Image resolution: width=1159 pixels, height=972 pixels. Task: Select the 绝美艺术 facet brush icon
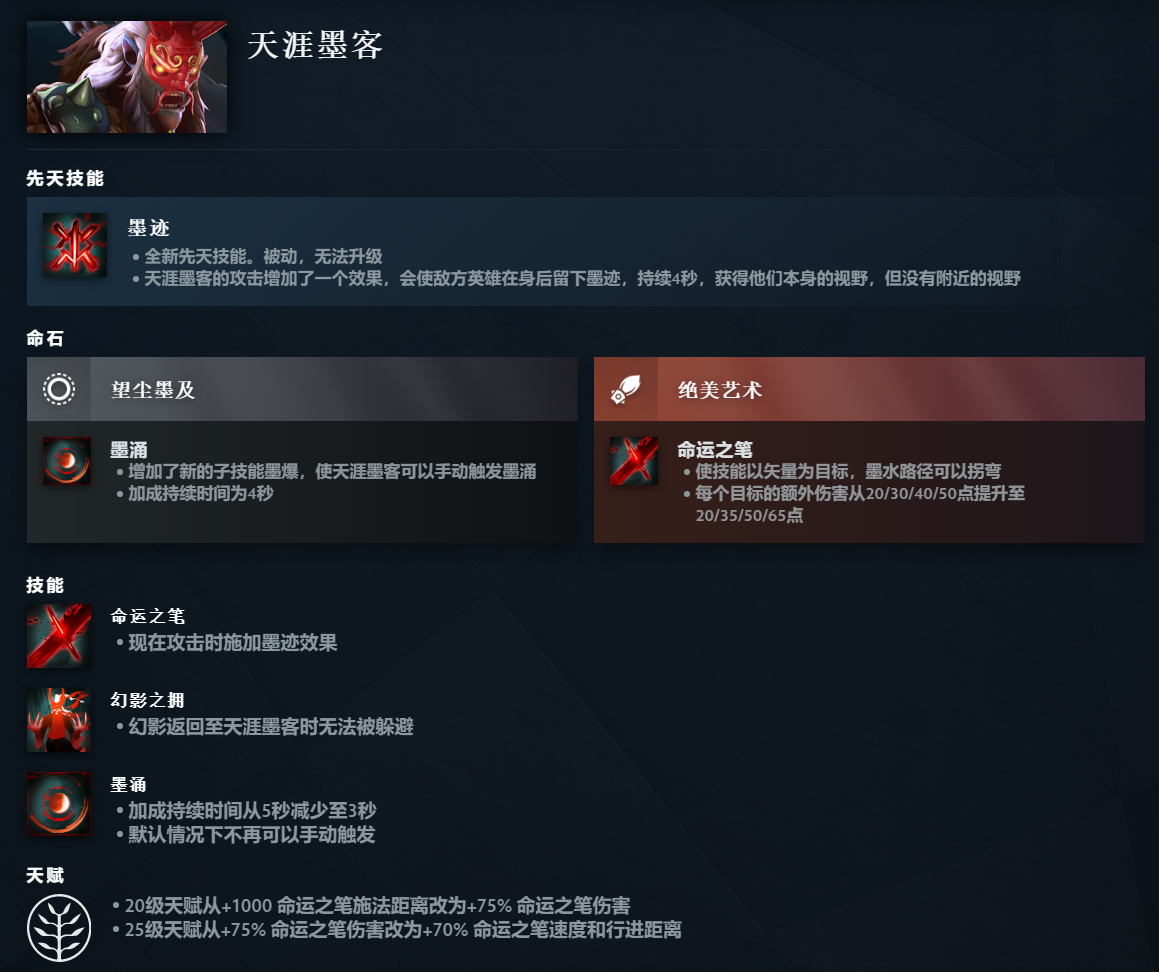coord(625,390)
